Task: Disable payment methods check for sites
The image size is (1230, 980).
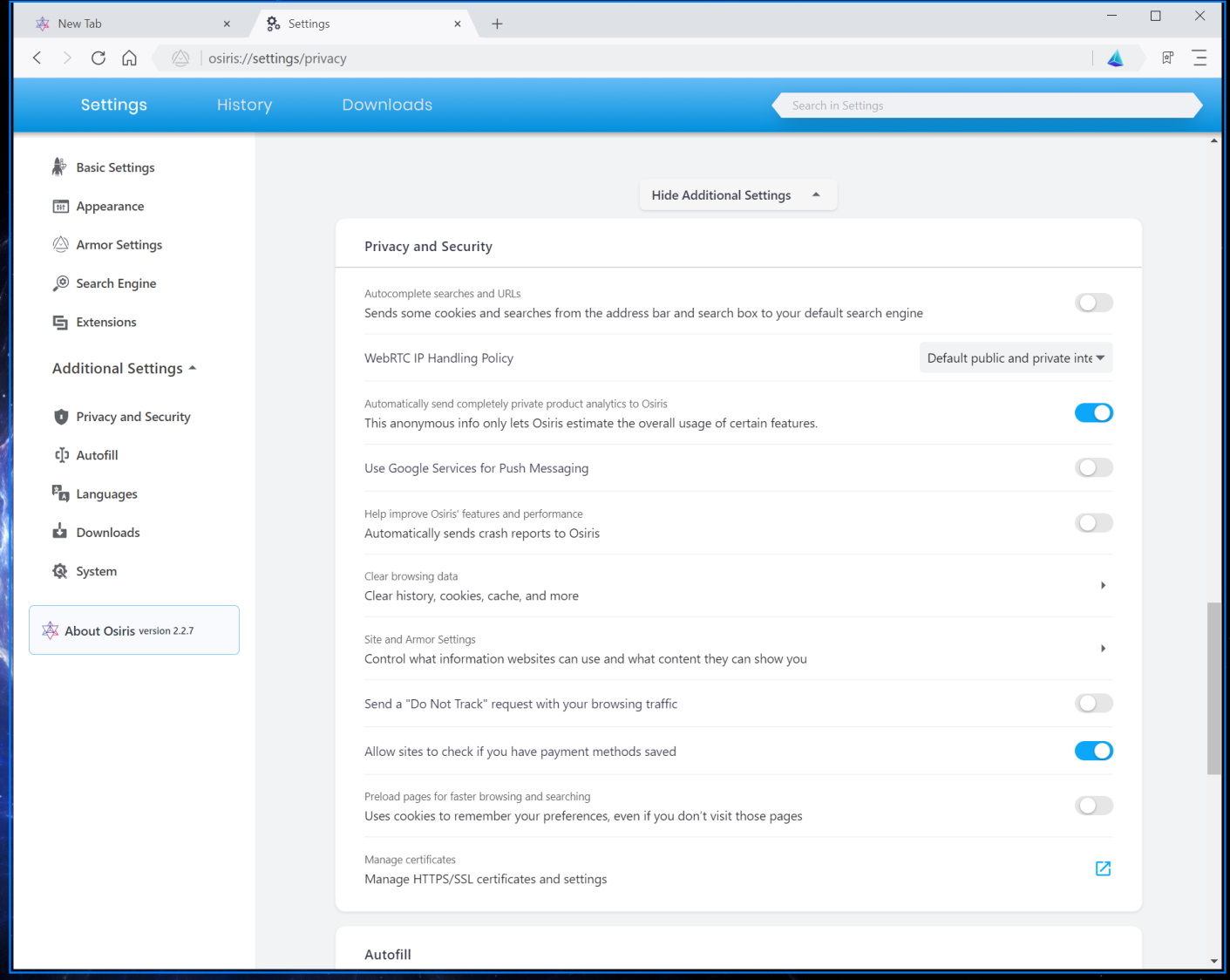Action: (x=1094, y=751)
